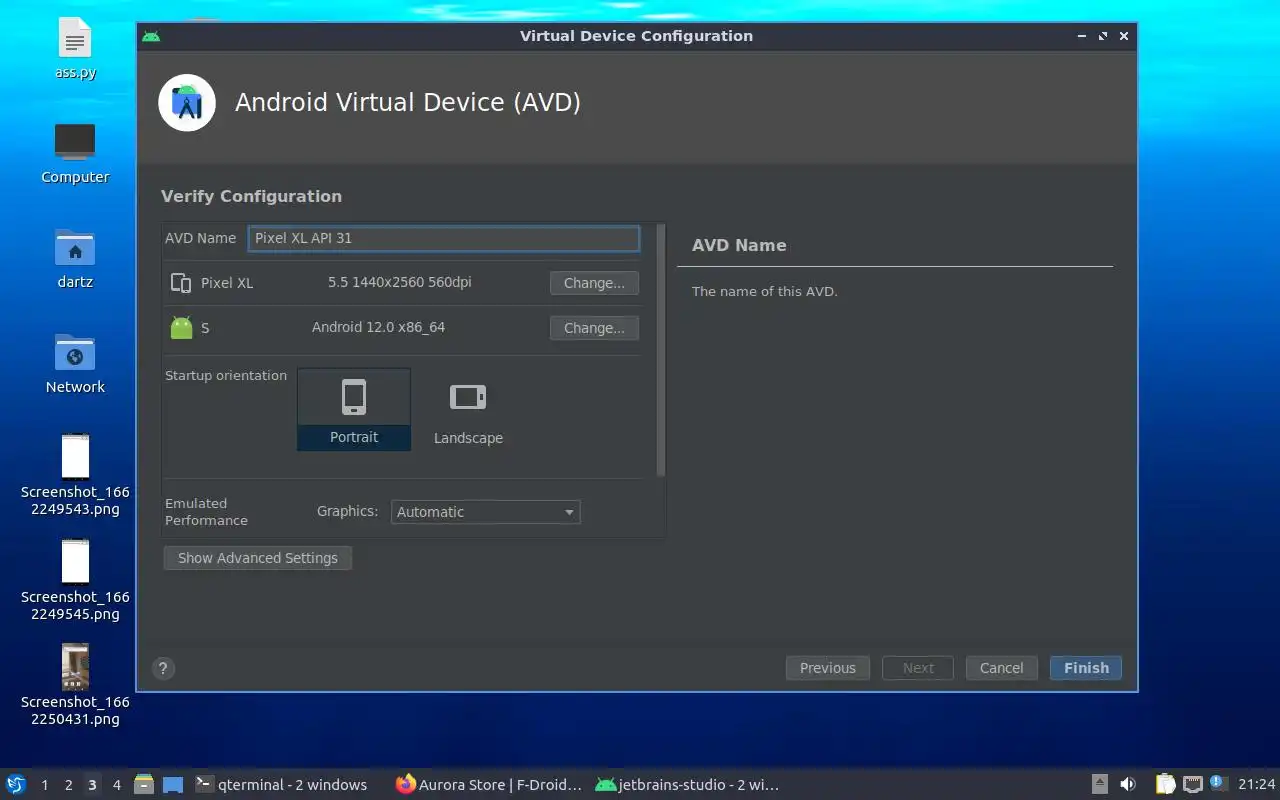
Task: Open the Lubuntu start menu icon
Action: [16, 785]
